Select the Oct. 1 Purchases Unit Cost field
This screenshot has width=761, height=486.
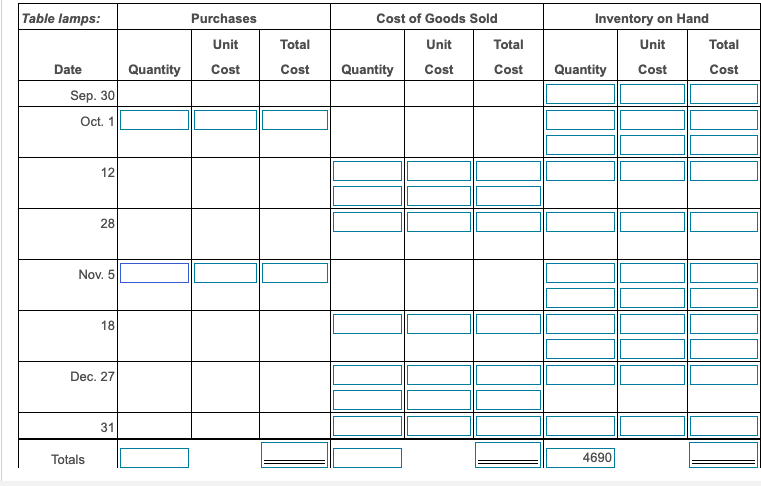(225, 120)
